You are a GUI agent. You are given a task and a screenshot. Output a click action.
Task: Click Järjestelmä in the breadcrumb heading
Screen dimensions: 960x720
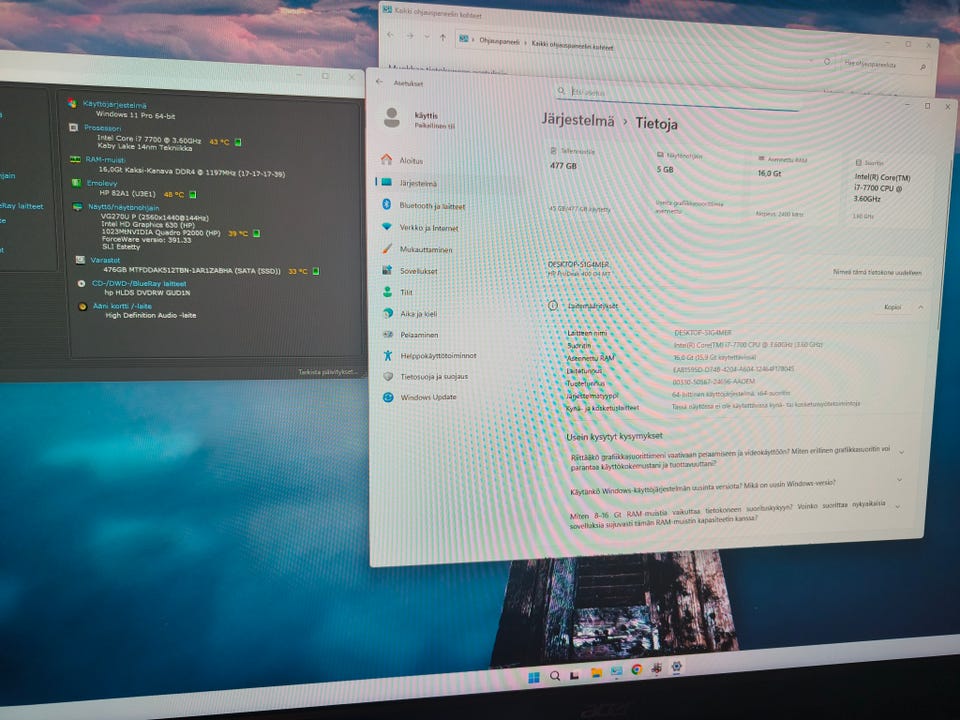click(577, 120)
